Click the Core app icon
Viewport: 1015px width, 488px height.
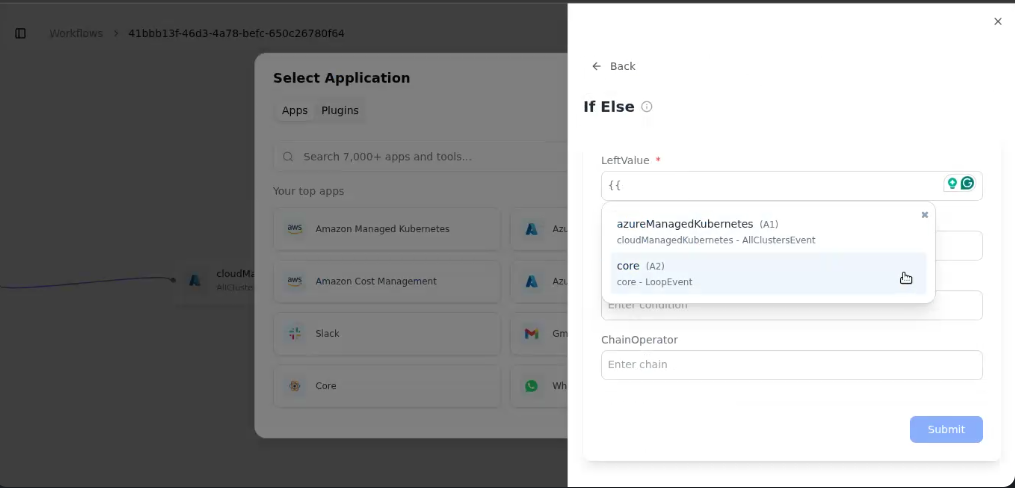coord(295,386)
